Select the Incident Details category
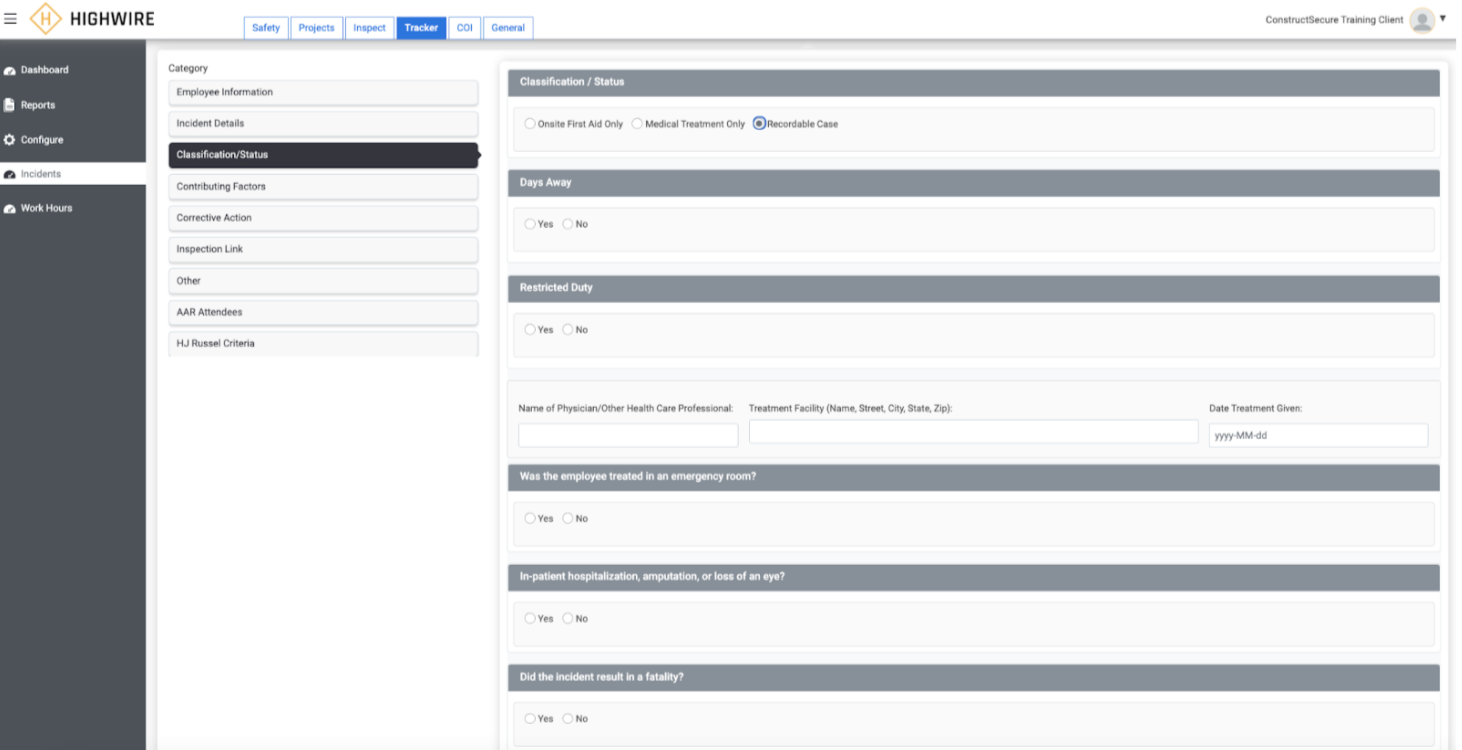Screen dimensions: 1462x750 coord(323,123)
